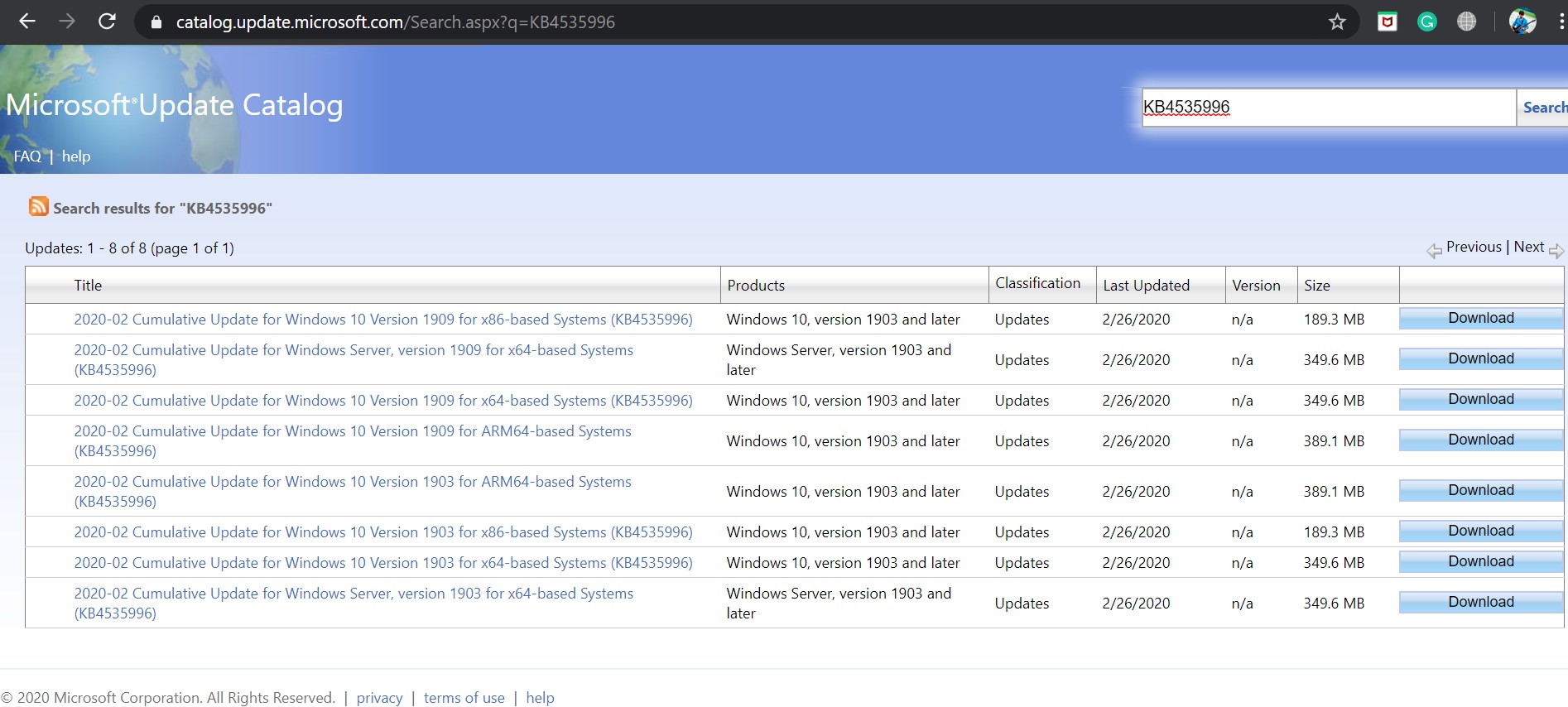
Task: Download the Windows Server 1903 x64 update
Action: [1481, 602]
